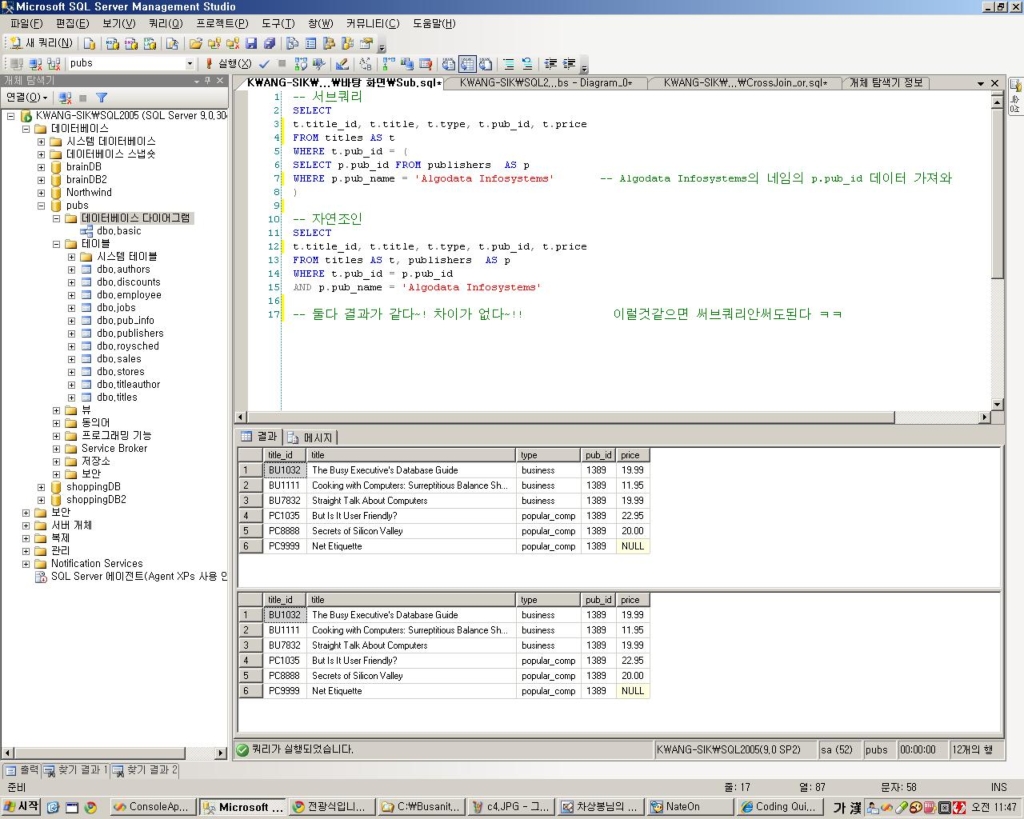Switch to the Messages (메시지) results tab
Viewport: 1024px width, 819px height.
click(311, 437)
